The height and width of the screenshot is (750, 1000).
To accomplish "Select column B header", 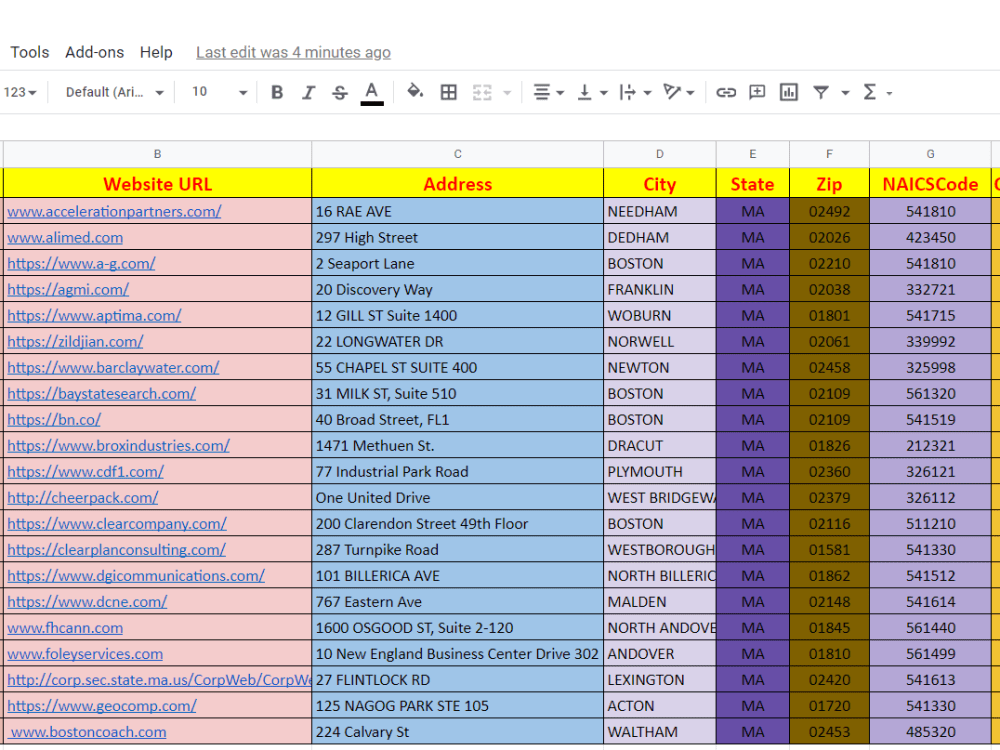I will tap(158, 154).
